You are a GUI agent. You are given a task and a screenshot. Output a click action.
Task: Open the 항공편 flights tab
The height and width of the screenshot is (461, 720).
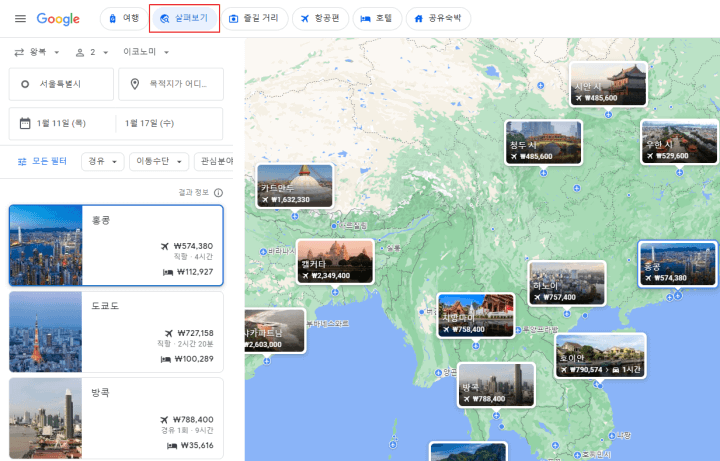pyautogui.click(x=320, y=18)
